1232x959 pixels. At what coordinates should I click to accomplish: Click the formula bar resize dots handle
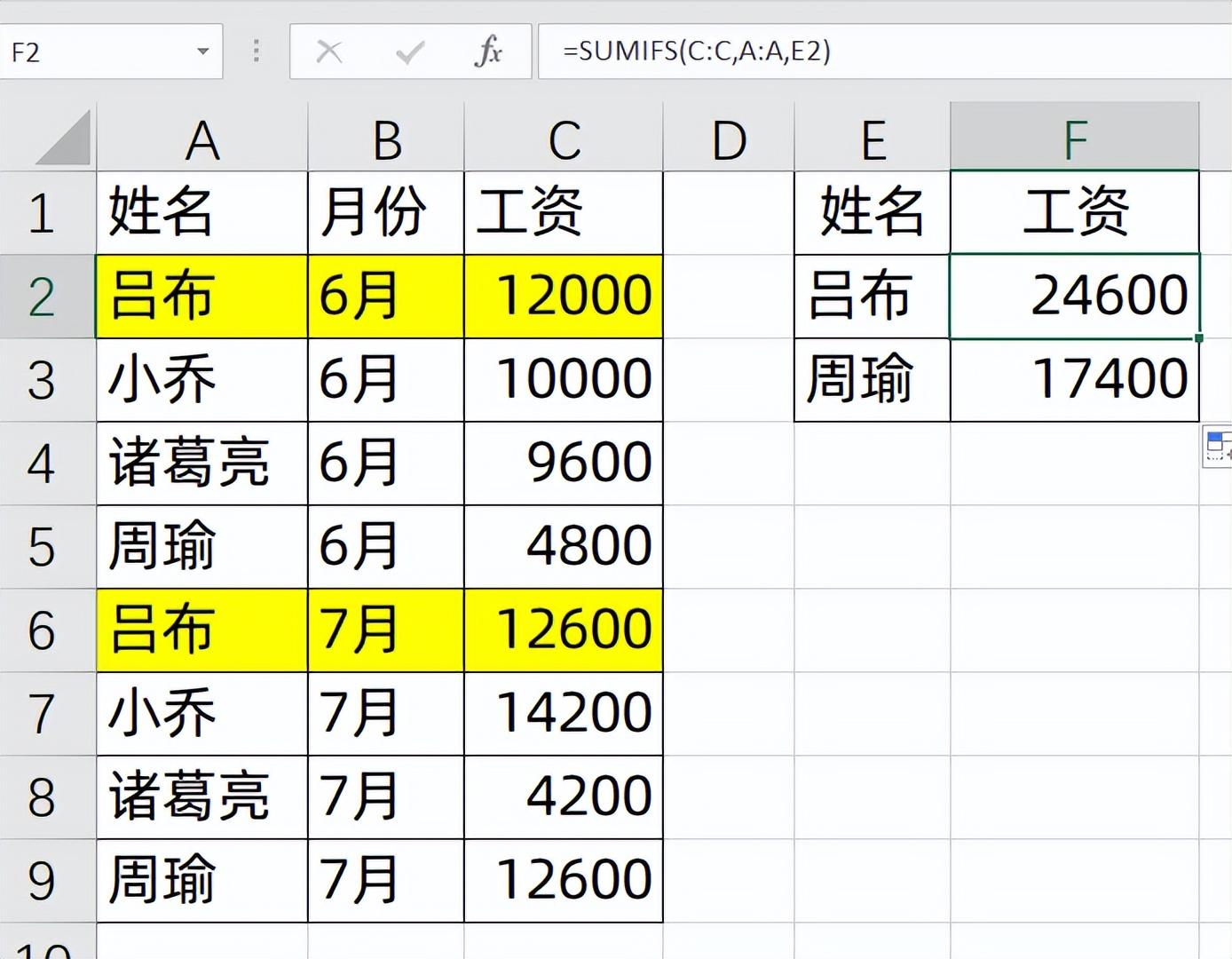tap(256, 52)
